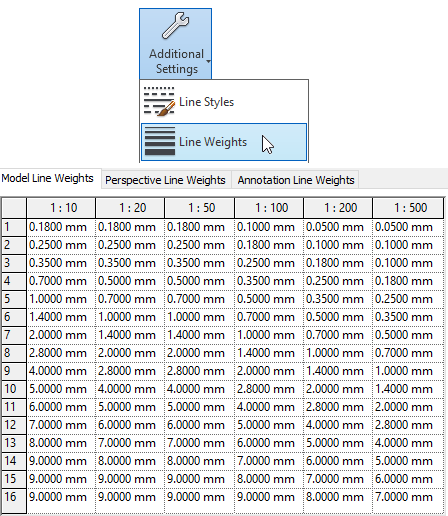448x516 pixels.
Task: Choose Line Styles from the dropdown menu
Action: (x=224, y=102)
